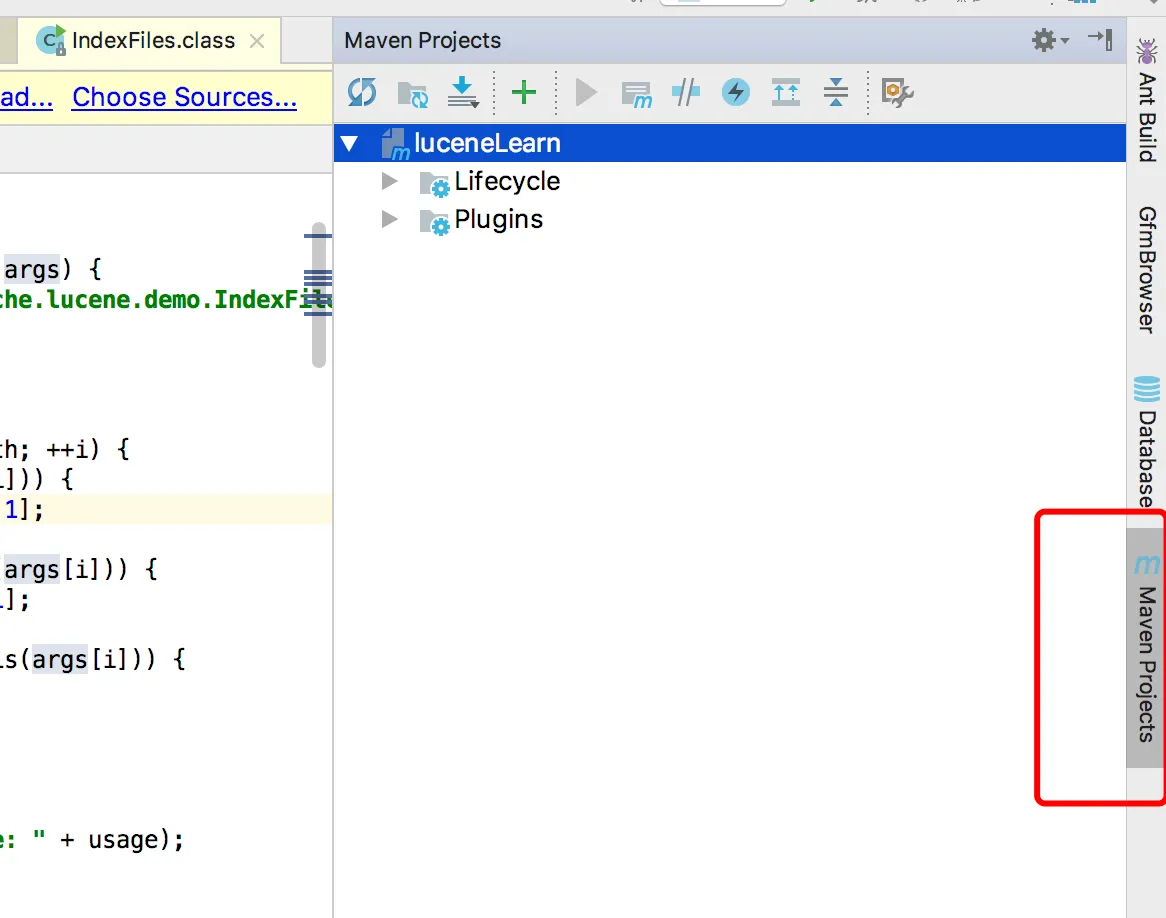Image resolution: width=1166 pixels, height=918 pixels.
Task: Execute Maven goal icon
Action: pyautogui.click(x=637, y=94)
